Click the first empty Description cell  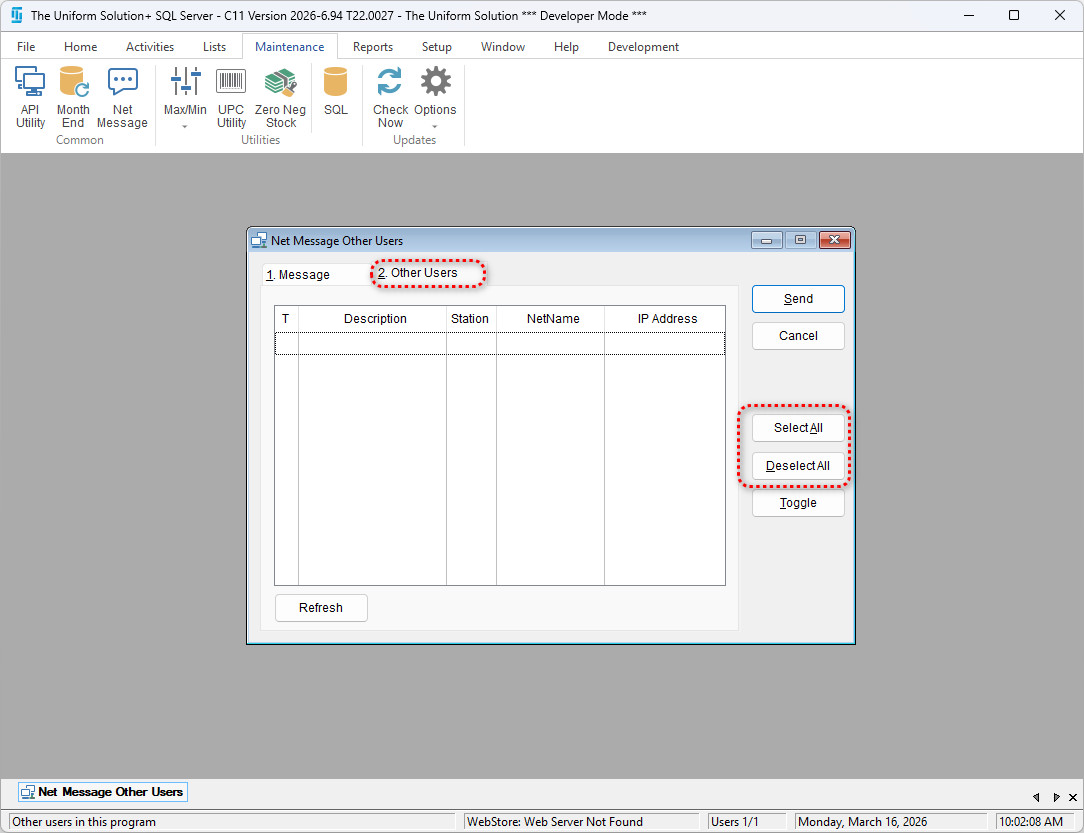click(372, 344)
